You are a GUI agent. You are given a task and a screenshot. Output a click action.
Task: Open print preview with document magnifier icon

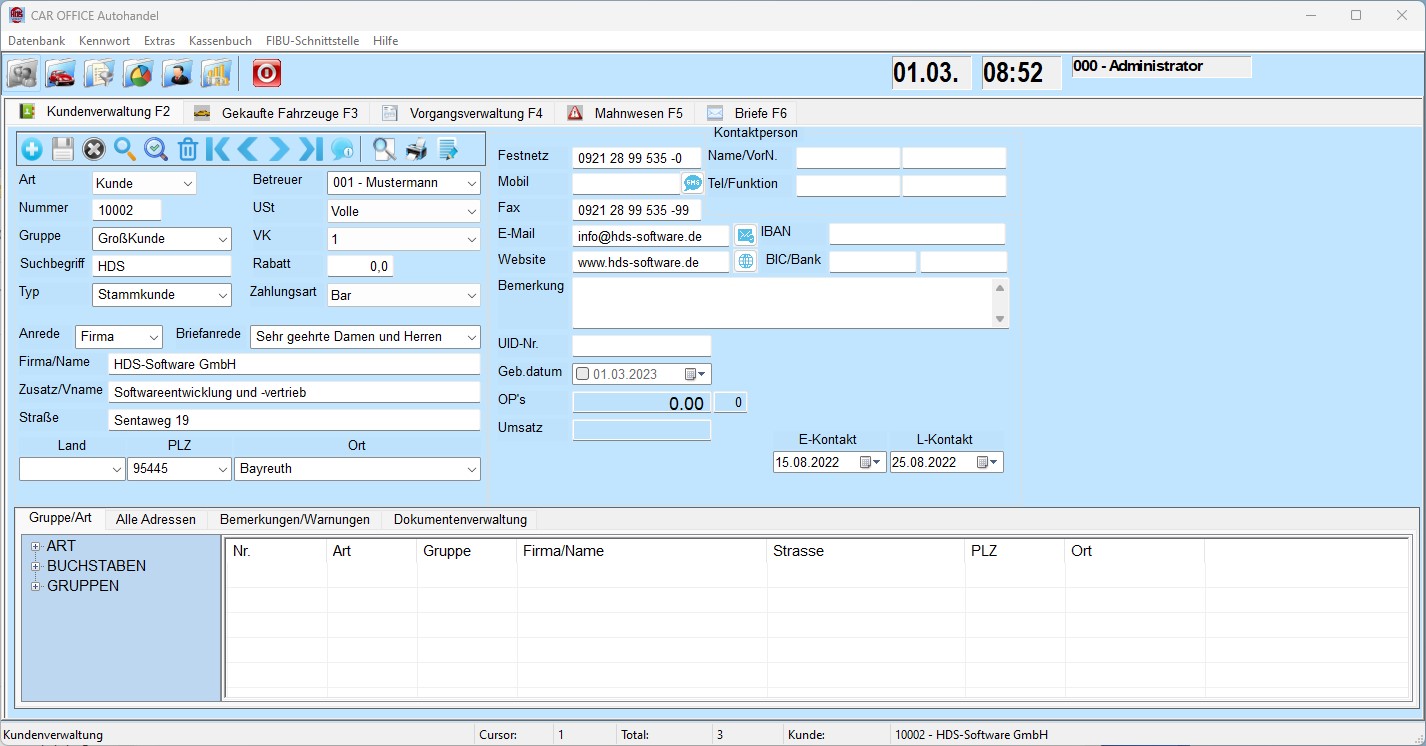point(384,150)
